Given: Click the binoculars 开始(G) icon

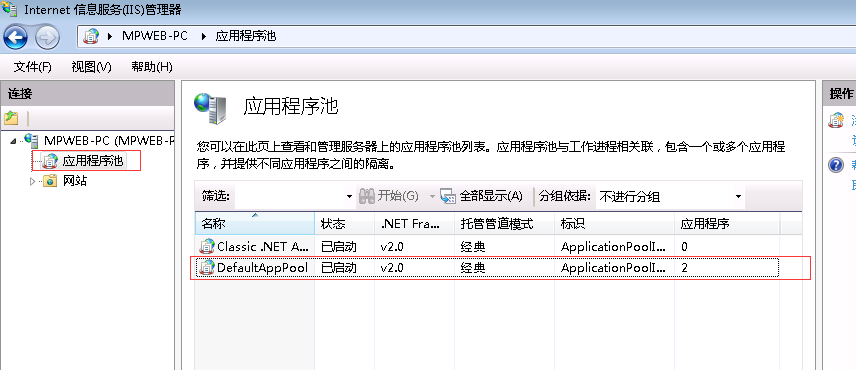Looking at the screenshot, I should [366, 196].
